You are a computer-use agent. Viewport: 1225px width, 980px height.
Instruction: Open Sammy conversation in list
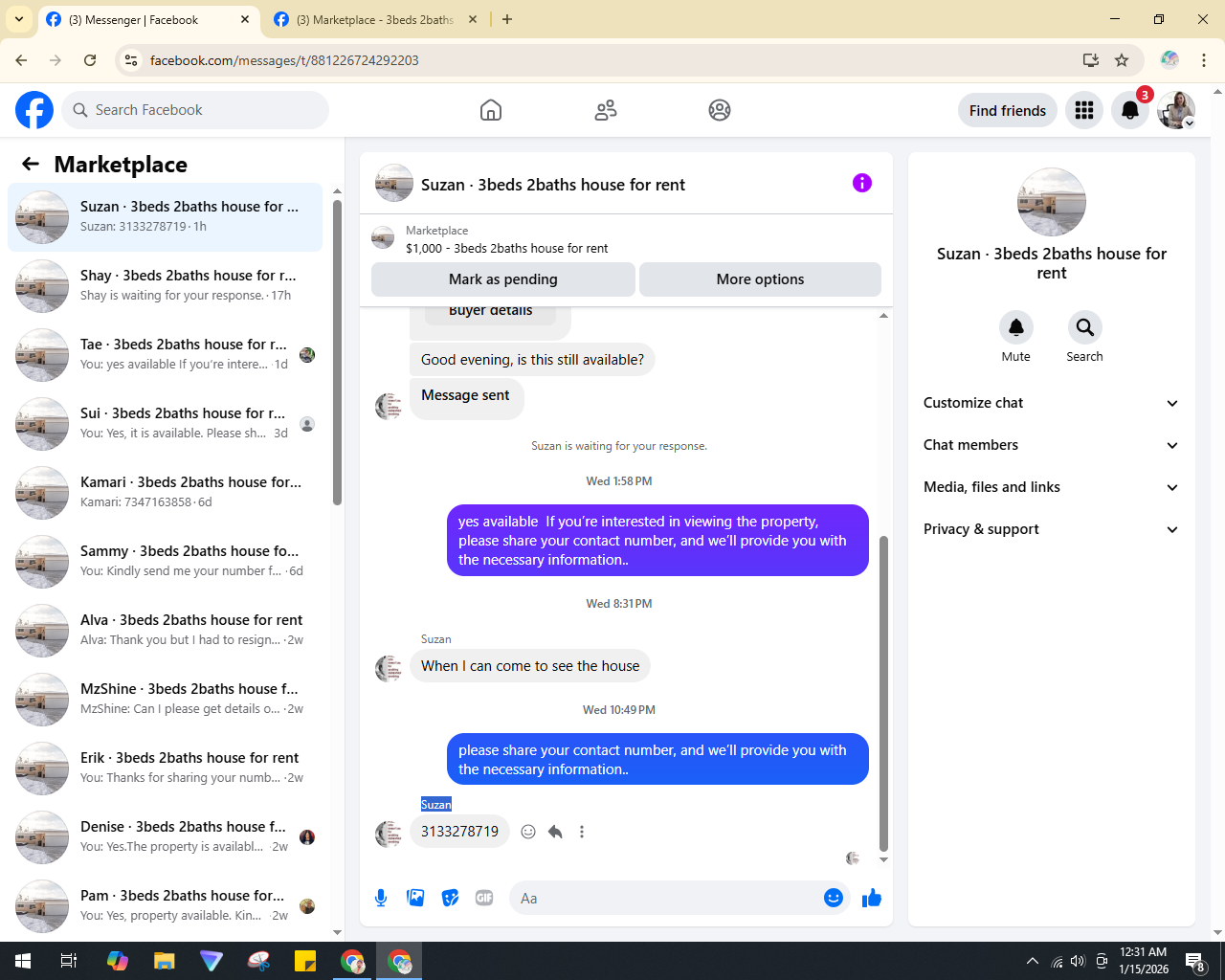[165, 562]
